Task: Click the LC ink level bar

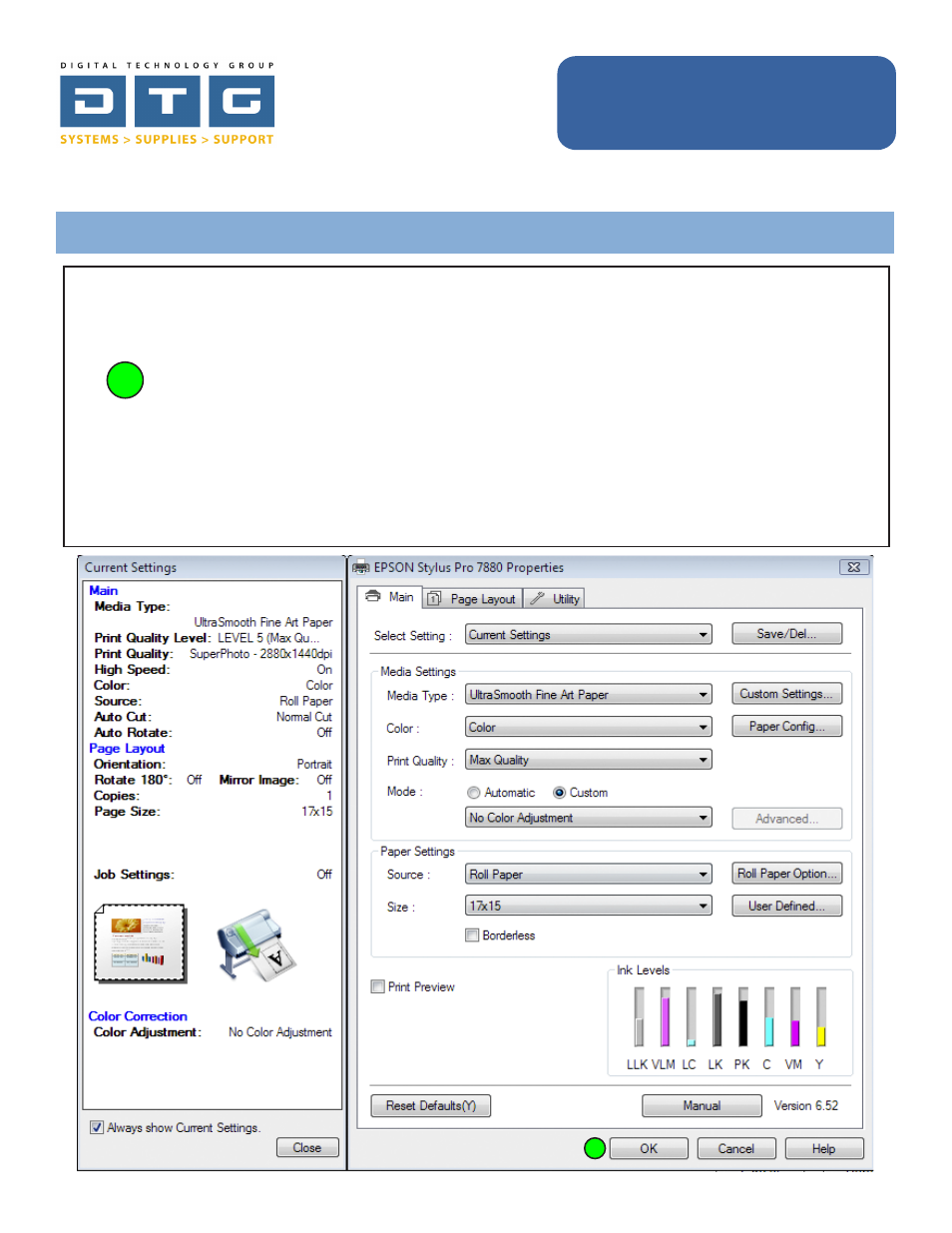Action: [691, 1016]
